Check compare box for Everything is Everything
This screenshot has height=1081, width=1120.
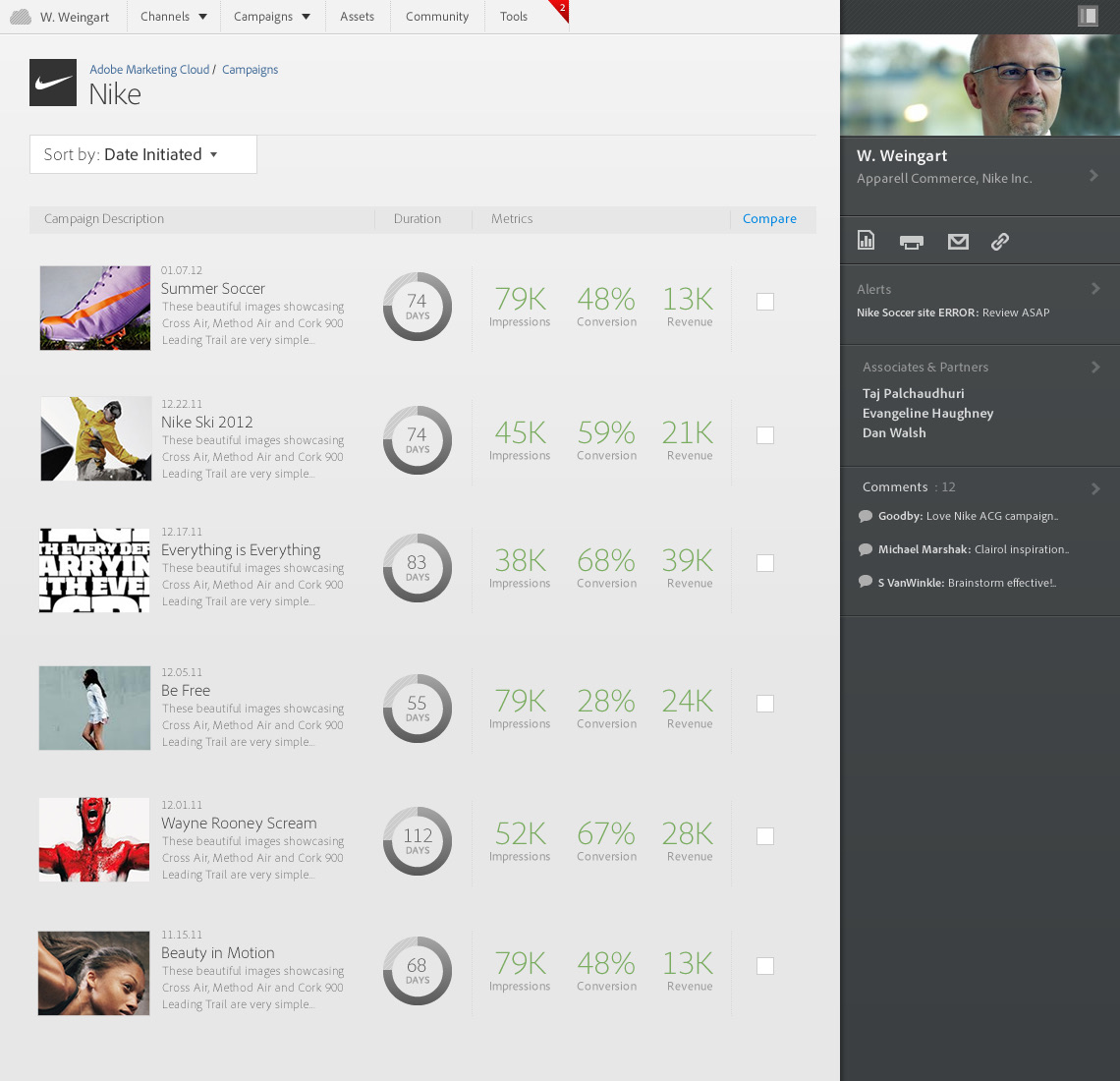click(765, 563)
